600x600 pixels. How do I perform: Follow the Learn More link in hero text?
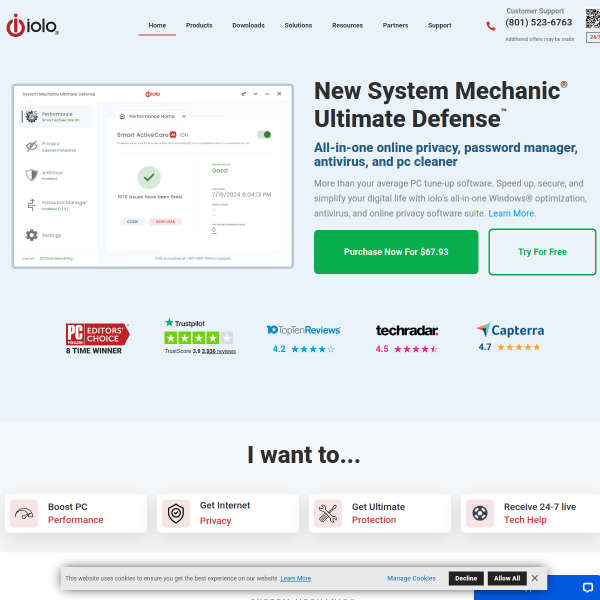pos(512,214)
